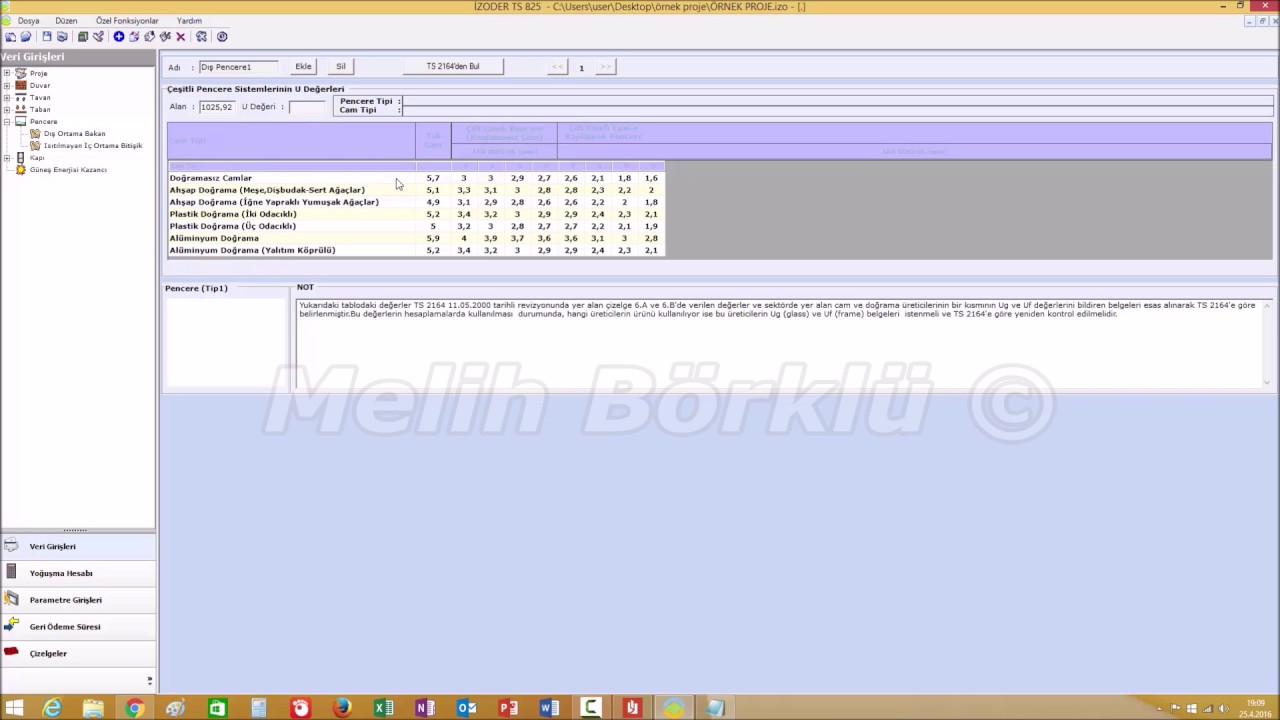Click the floppy disk save icon
Image resolution: width=1280 pixels, height=720 pixels.
47,37
